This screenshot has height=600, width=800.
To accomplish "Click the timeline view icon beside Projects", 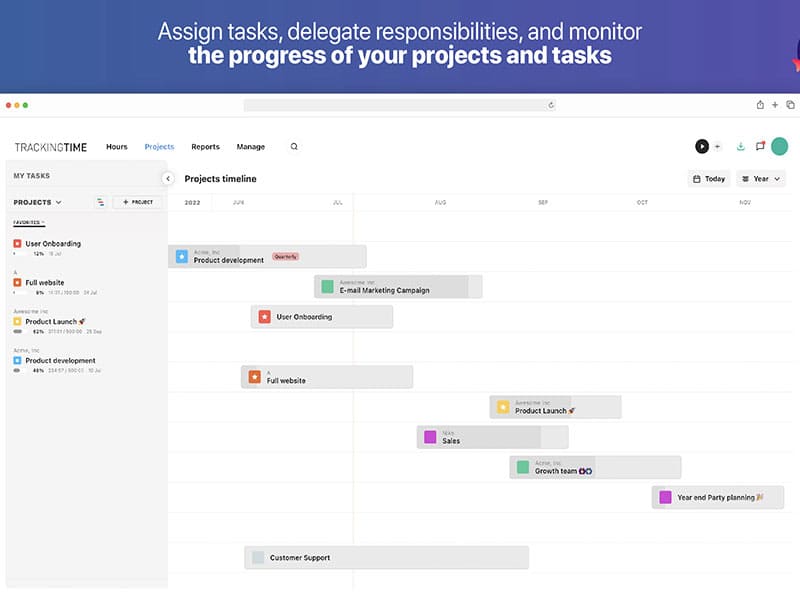I will pyautogui.click(x=100, y=202).
